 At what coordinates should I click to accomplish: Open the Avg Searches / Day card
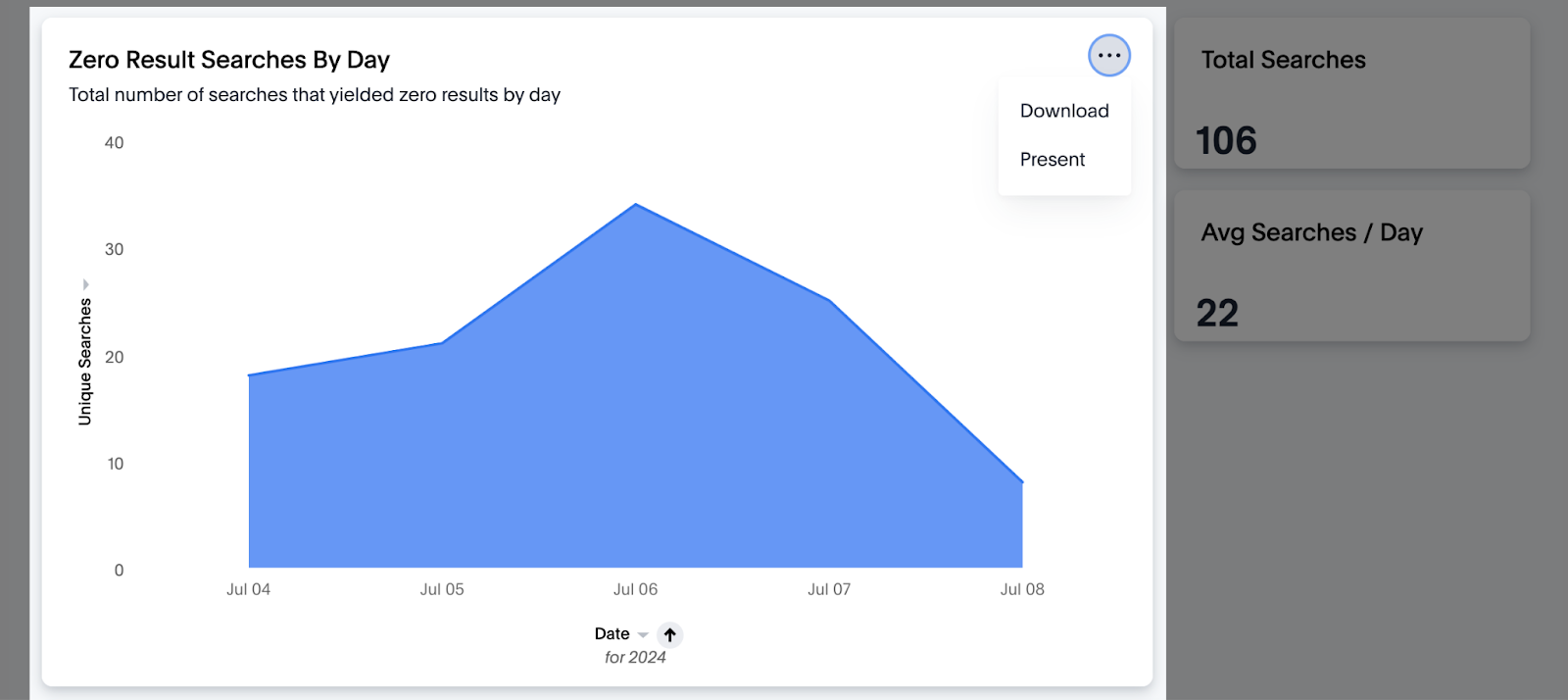click(1351, 266)
